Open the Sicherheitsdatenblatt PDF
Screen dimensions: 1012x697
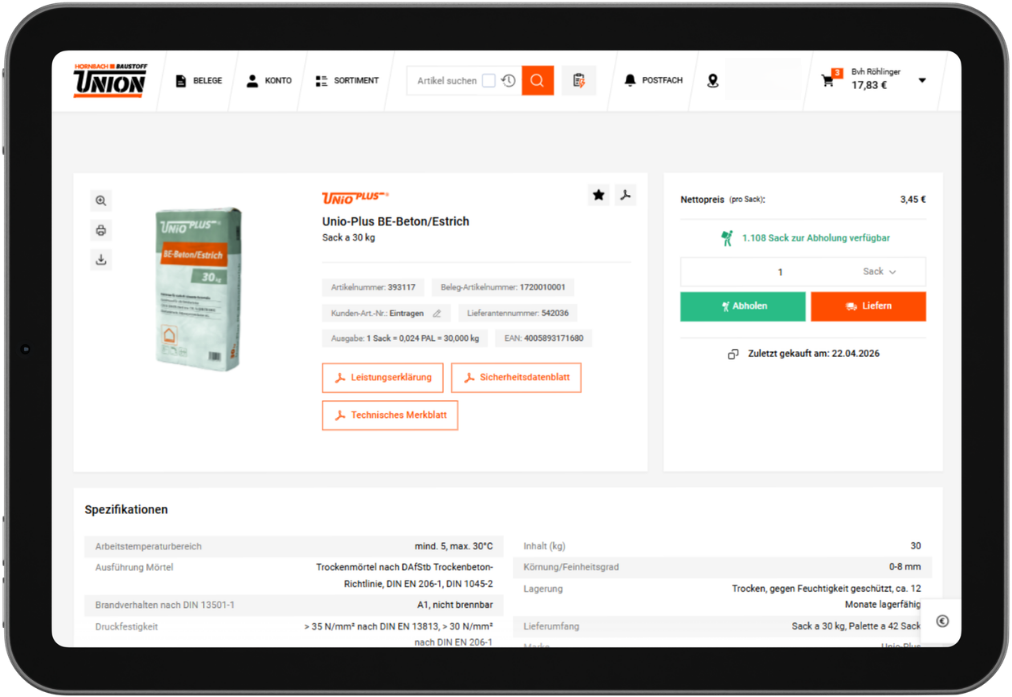516,378
